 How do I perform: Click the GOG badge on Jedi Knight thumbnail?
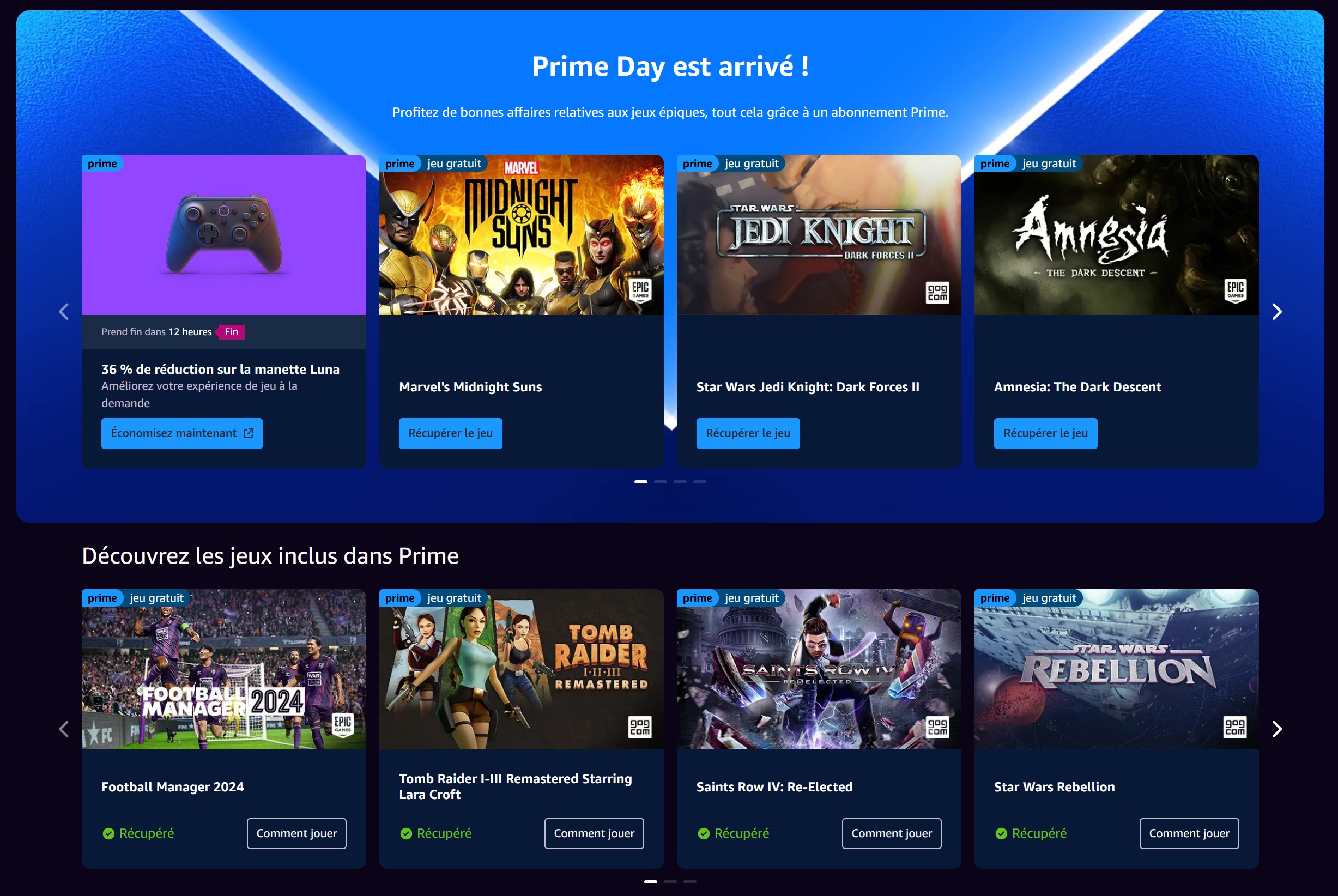[937, 293]
